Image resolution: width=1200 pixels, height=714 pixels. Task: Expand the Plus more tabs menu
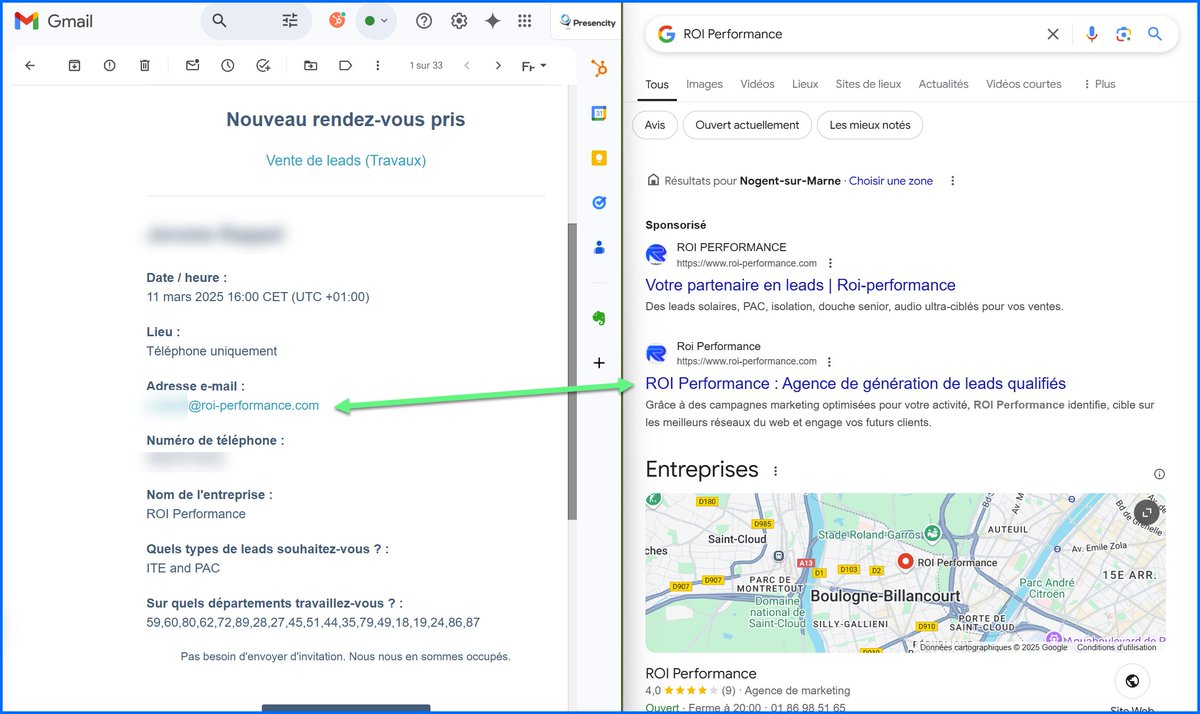(x=1098, y=85)
